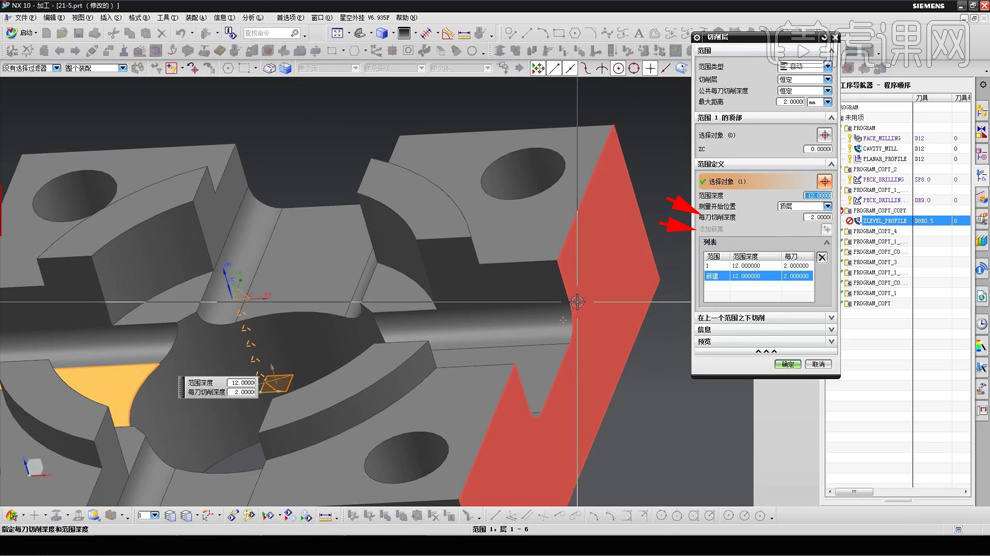Collapse the 范围 1 的顶部 section

(831, 118)
